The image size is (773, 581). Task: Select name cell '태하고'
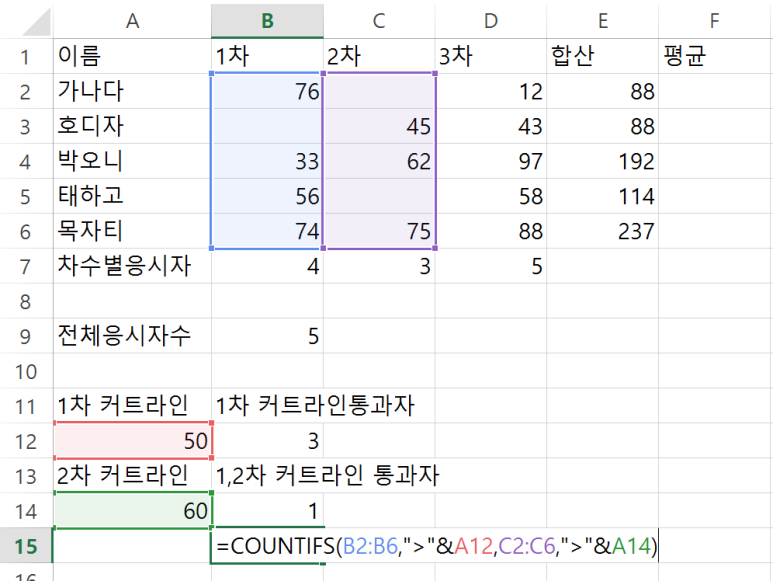click(132, 197)
